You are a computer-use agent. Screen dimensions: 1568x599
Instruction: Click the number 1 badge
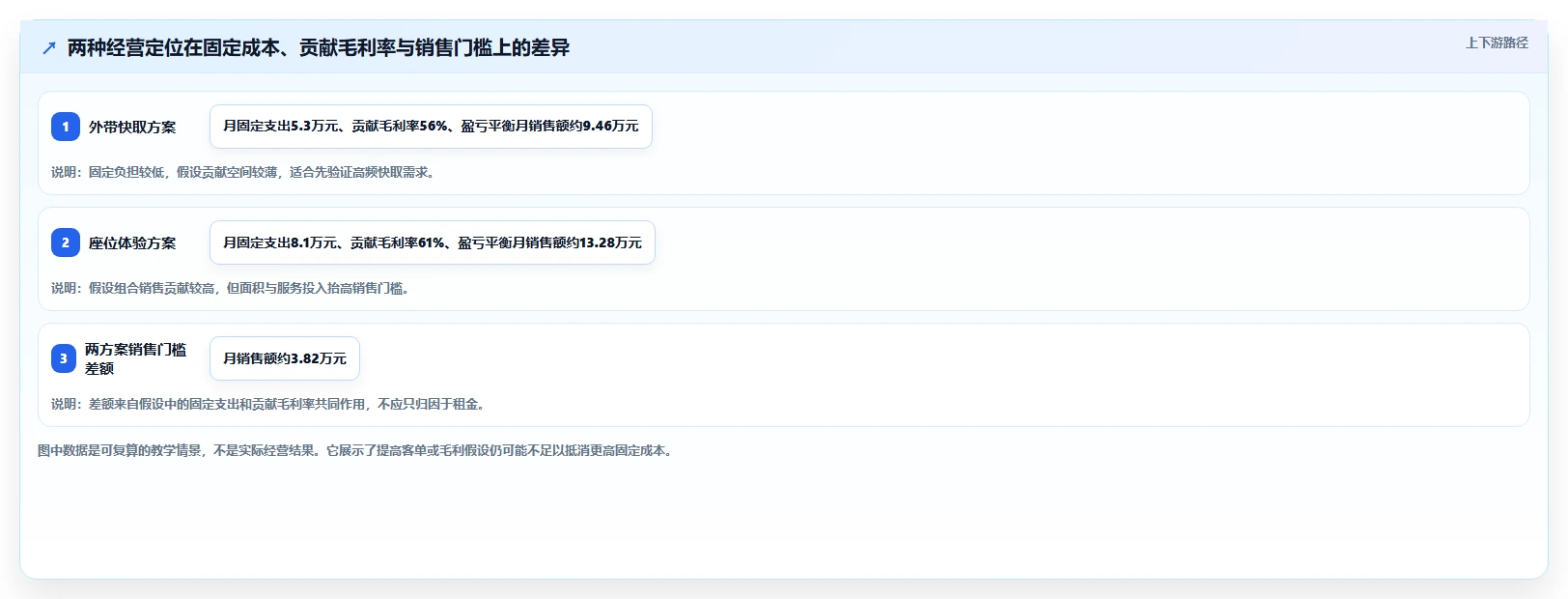(66, 127)
